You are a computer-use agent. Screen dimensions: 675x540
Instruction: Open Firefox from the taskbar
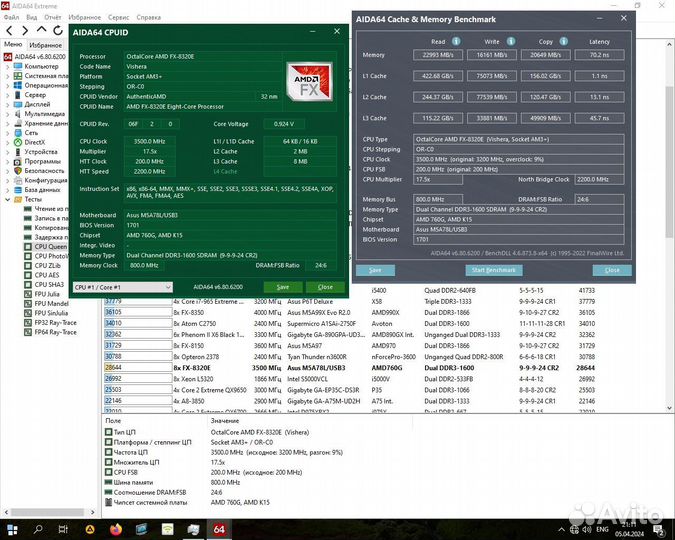click(116, 529)
